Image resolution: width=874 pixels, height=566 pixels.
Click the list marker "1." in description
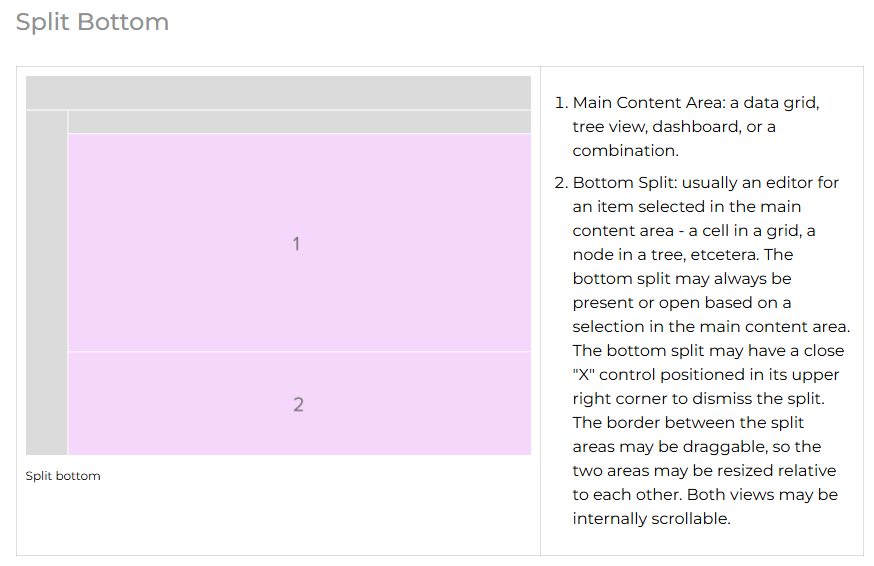point(561,103)
